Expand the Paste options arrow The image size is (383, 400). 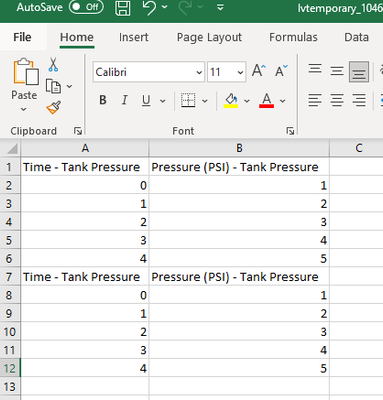pos(23,109)
